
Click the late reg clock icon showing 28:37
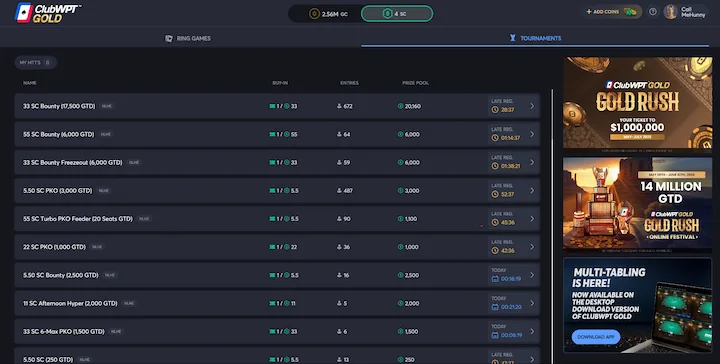(495, 110)
